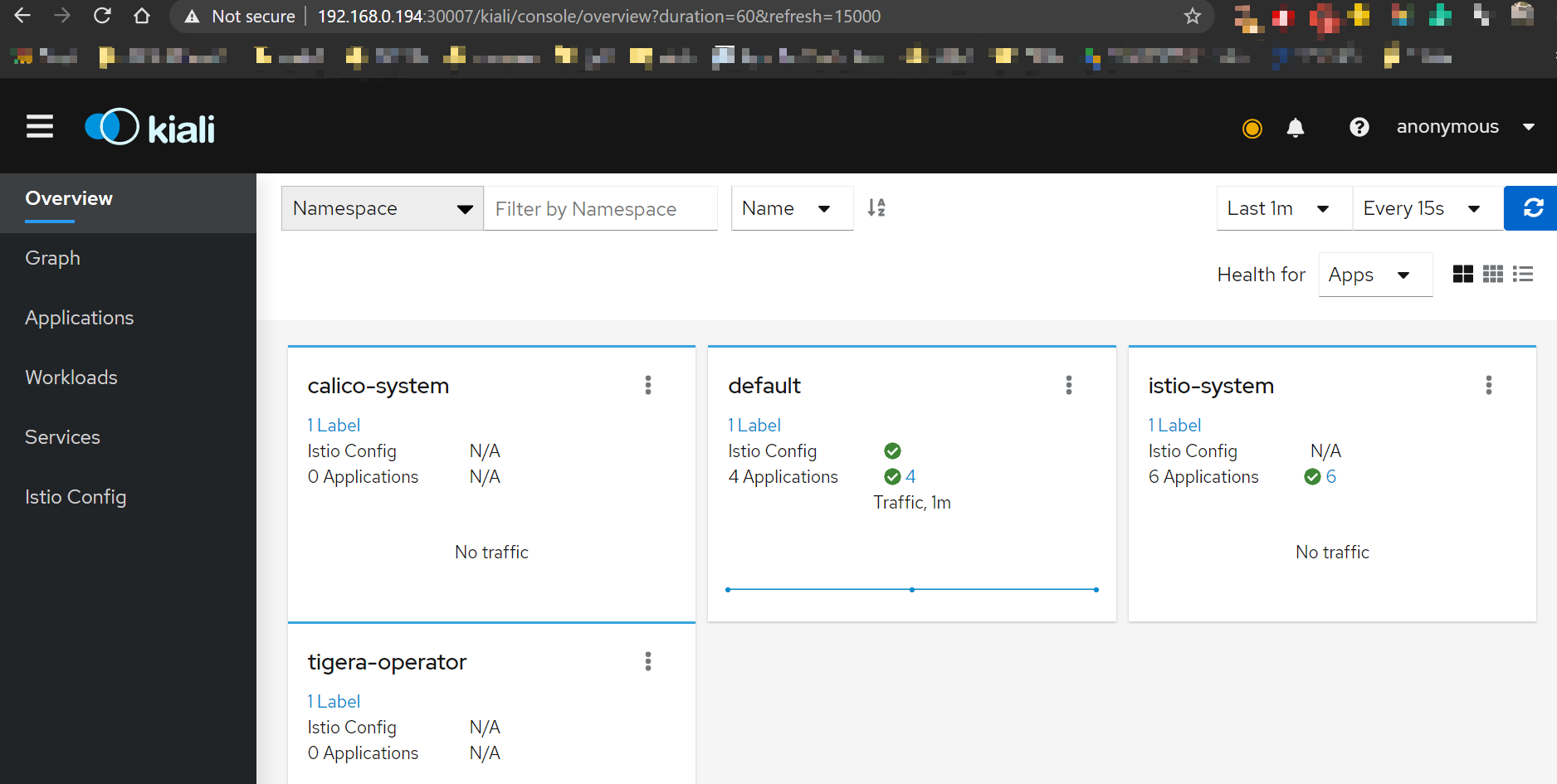Open default namespace 1 Label link
Image resolution: width=1557 pixels, height=784 pixels.
click(754, 425)
